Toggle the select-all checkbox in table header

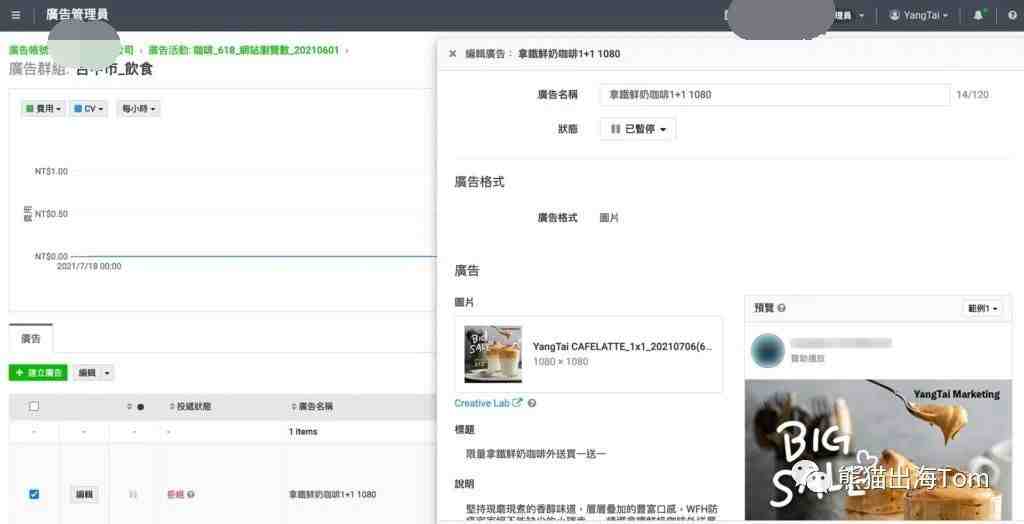point(34,406)
